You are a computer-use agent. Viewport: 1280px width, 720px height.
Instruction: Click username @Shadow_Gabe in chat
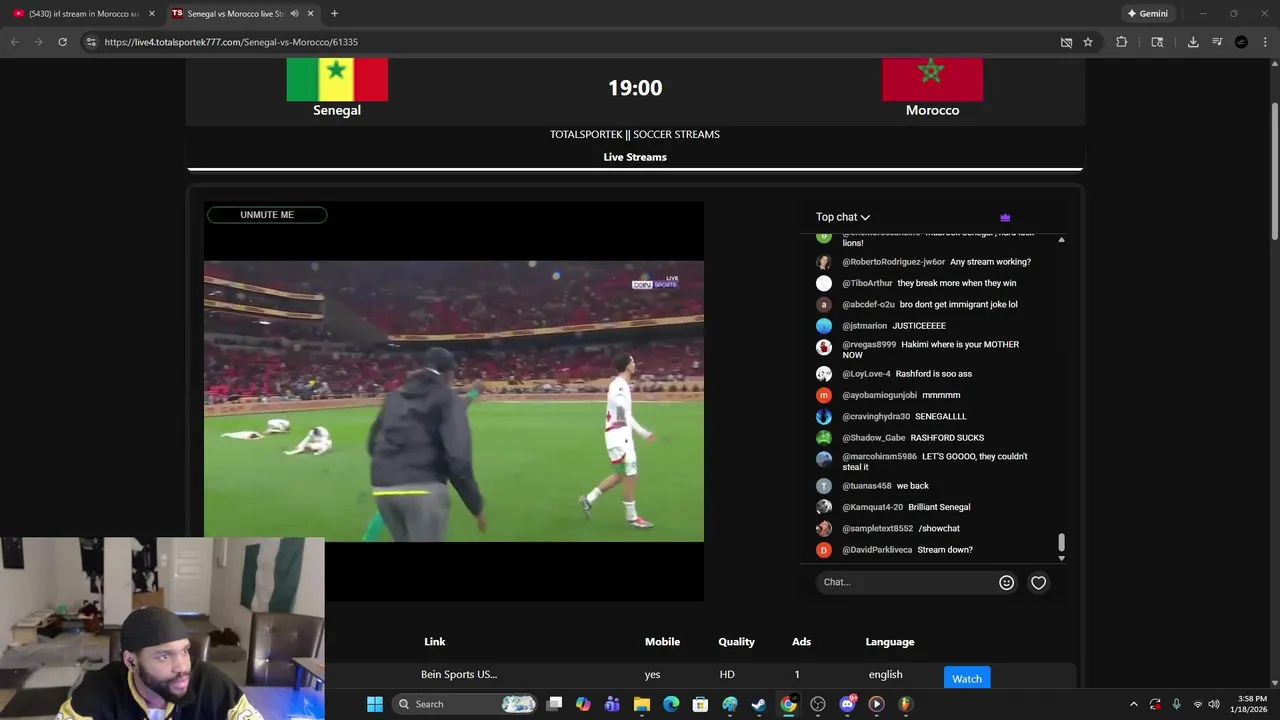(873, 438)
